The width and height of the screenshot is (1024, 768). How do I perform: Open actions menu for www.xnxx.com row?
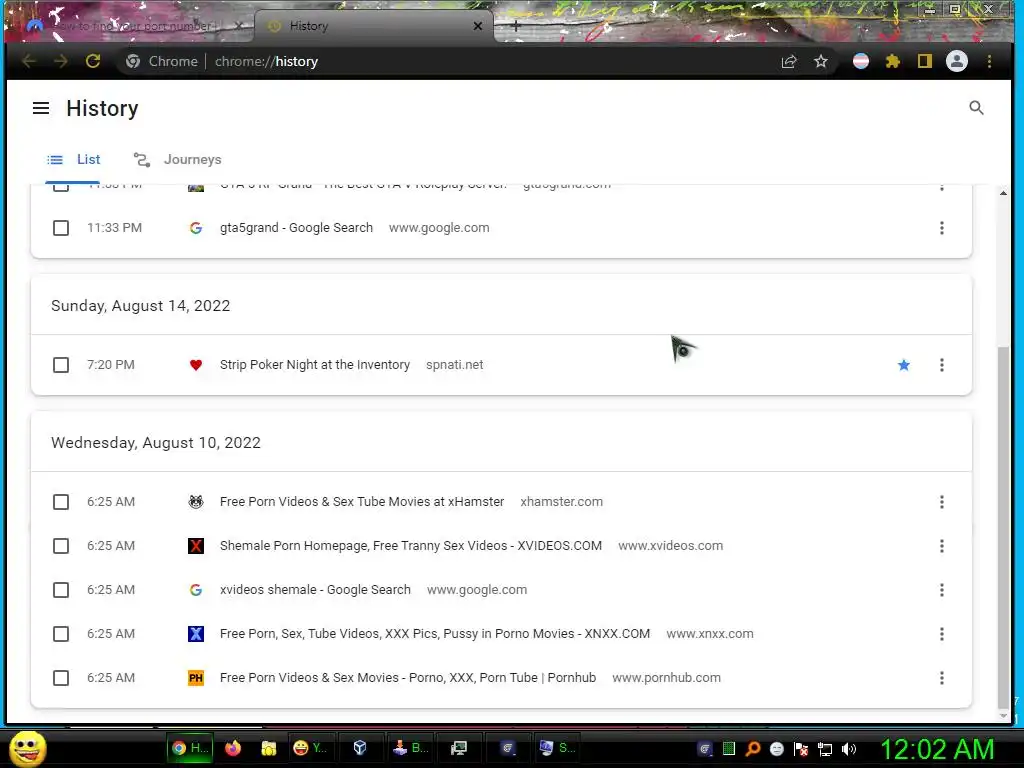pyautogui.click(x=942, y=633)
